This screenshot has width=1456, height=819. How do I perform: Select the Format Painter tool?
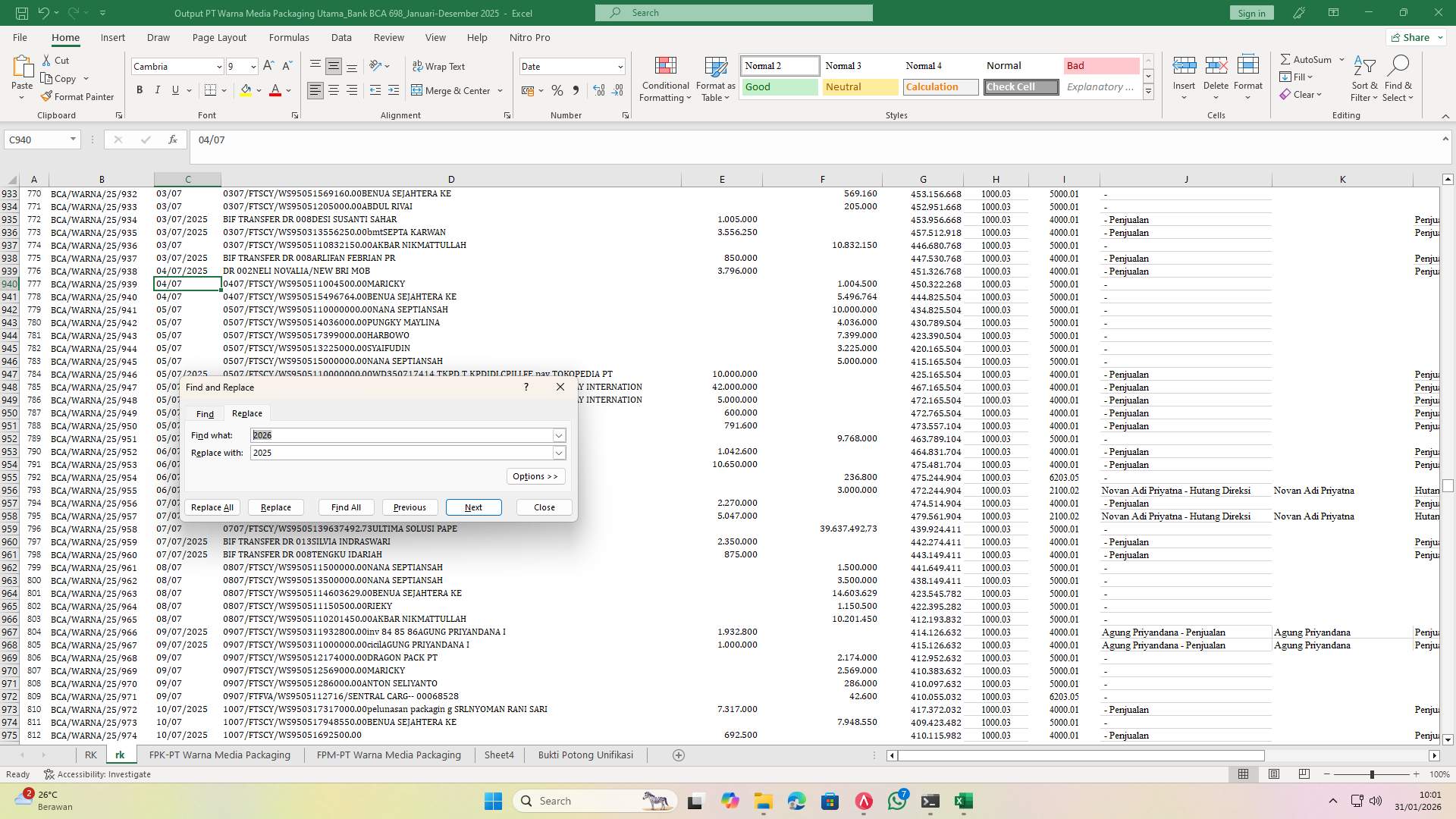tap(78, 96)
